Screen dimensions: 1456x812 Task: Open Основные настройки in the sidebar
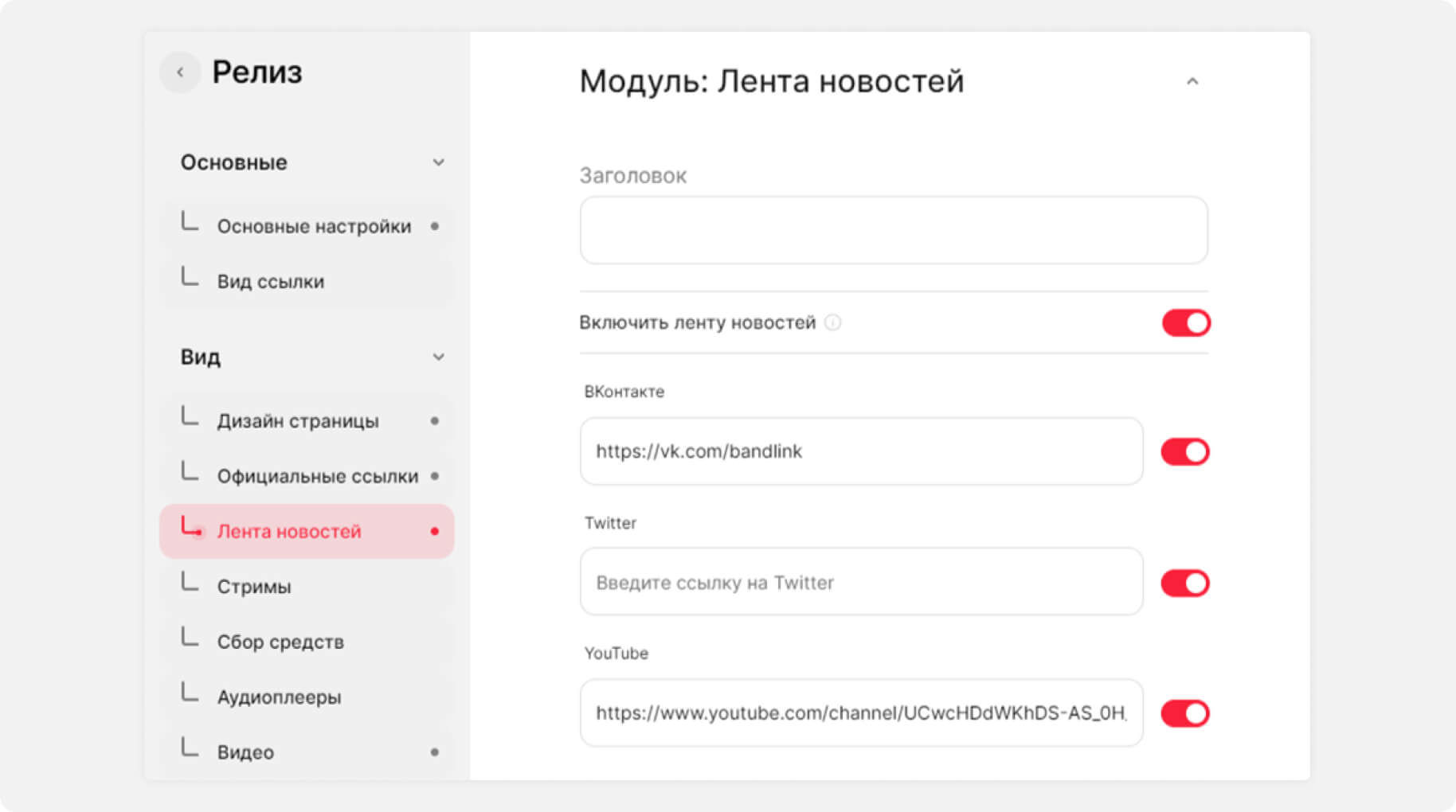pyautogui.click(x=314, y=227)
